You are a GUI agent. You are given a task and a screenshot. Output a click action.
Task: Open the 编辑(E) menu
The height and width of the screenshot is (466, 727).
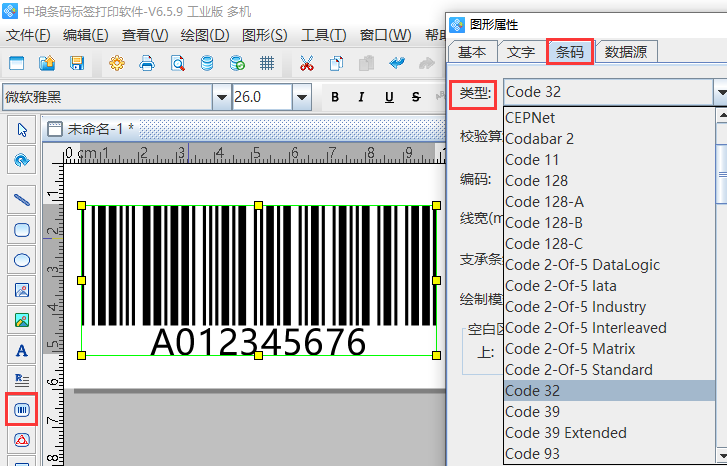pos(86,35)
